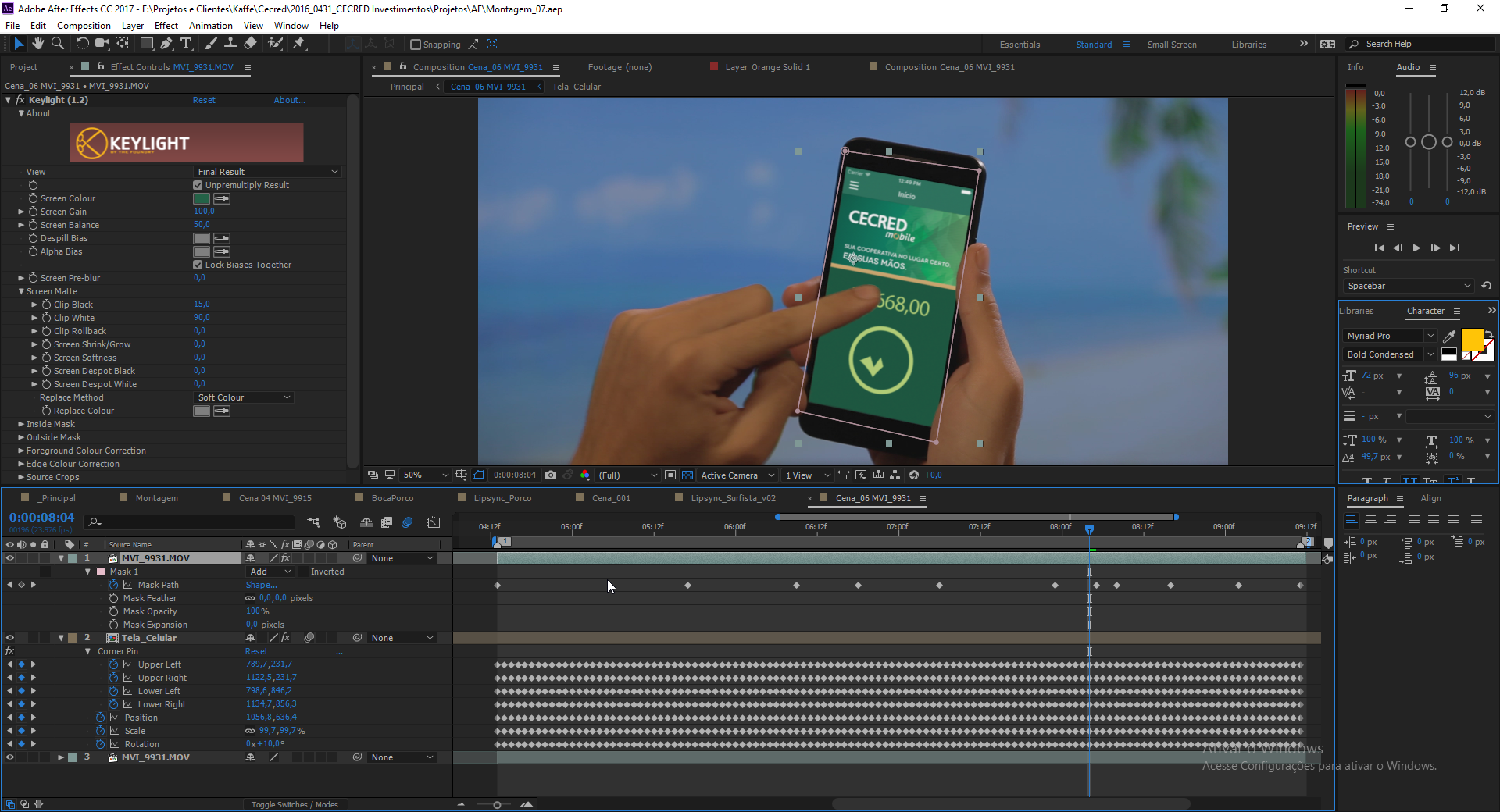Collapse the Screen Matte group

pos(21,291)
